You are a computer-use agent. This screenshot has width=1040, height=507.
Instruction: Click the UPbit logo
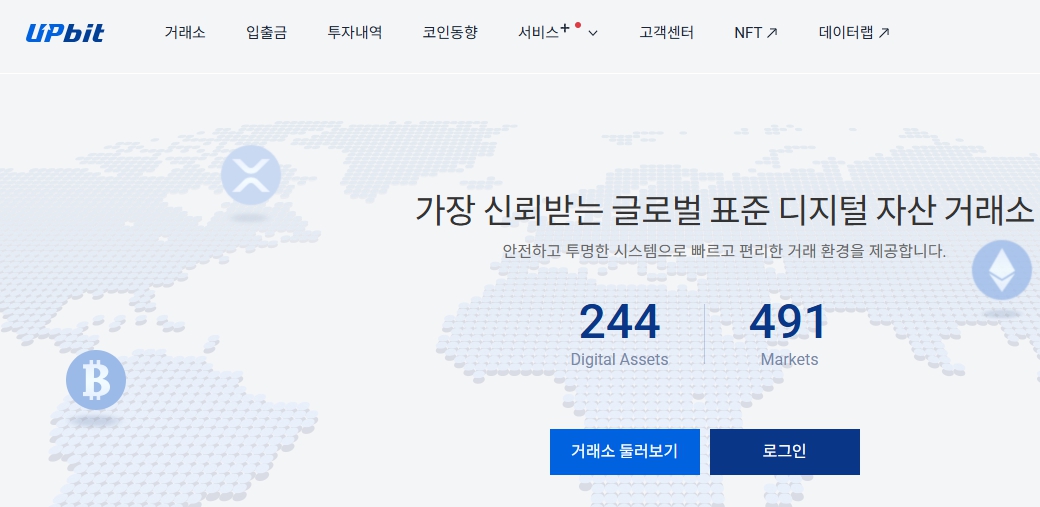tap(65, 33)
